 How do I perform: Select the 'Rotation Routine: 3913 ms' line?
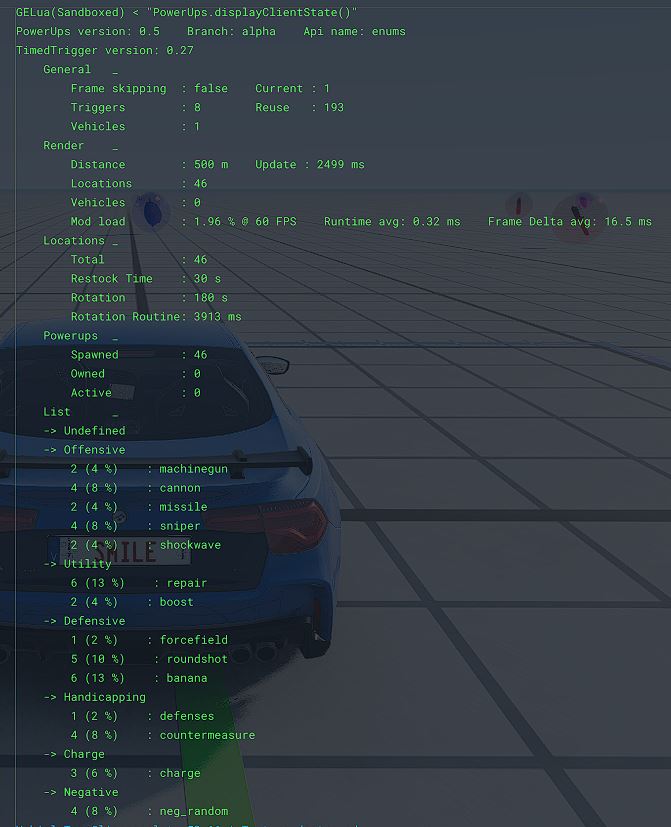click(156, 316)
